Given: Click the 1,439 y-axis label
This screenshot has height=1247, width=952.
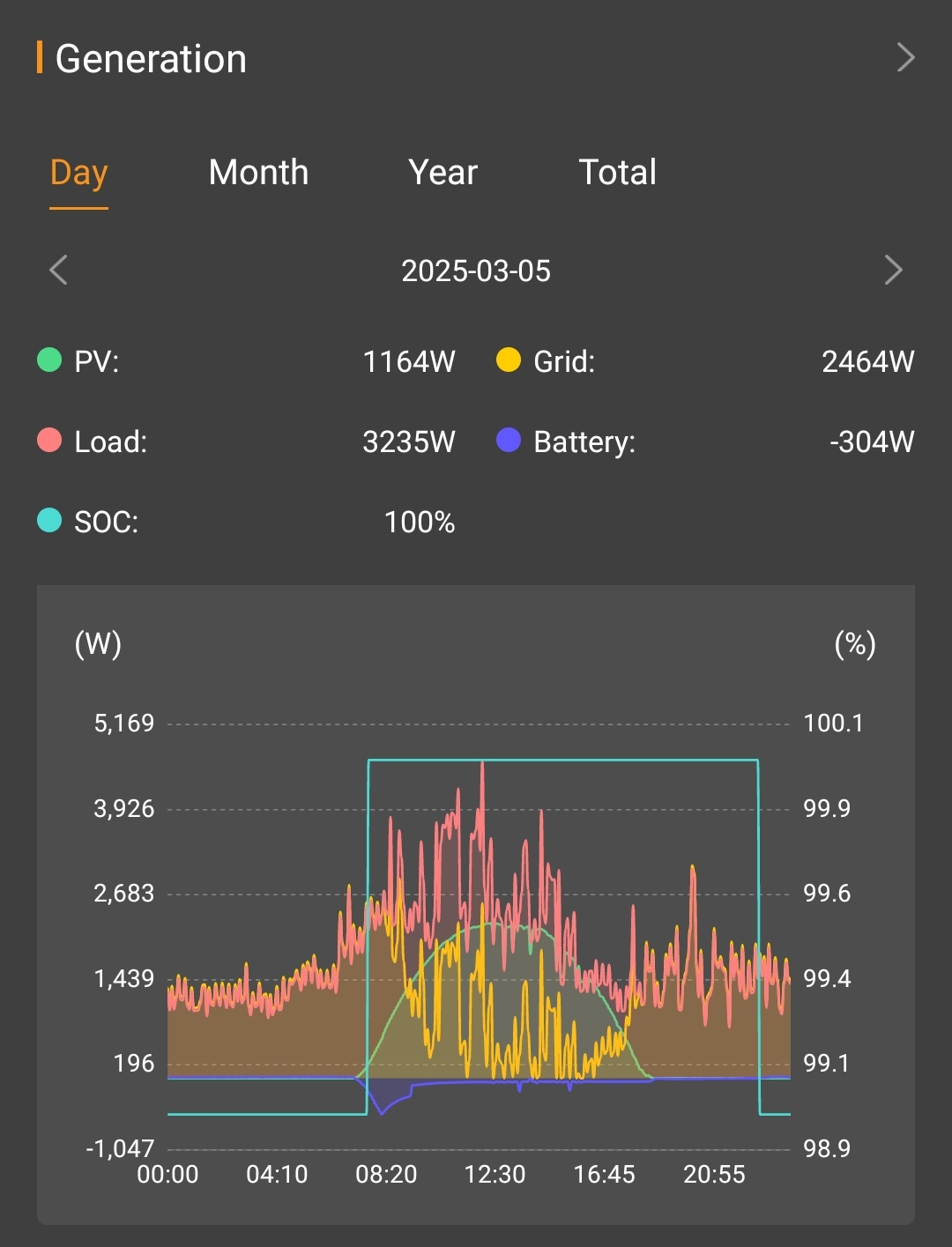Looking at the screenshot, I should click(124, 978).
